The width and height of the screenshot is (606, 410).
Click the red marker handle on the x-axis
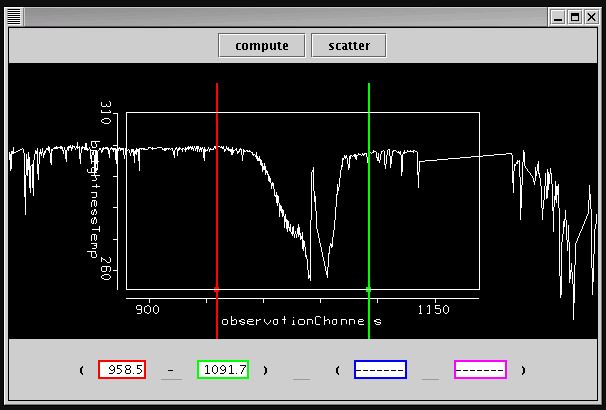[217, 290]
